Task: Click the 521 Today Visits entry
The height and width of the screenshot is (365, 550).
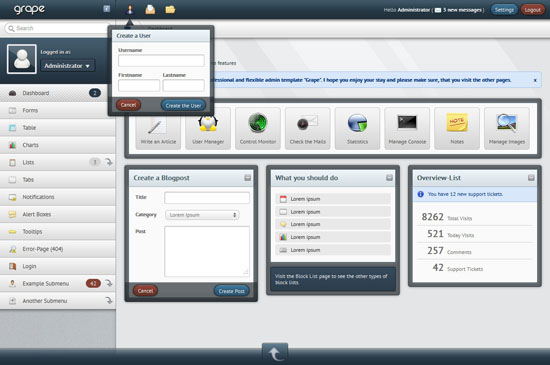Action: 450,234
